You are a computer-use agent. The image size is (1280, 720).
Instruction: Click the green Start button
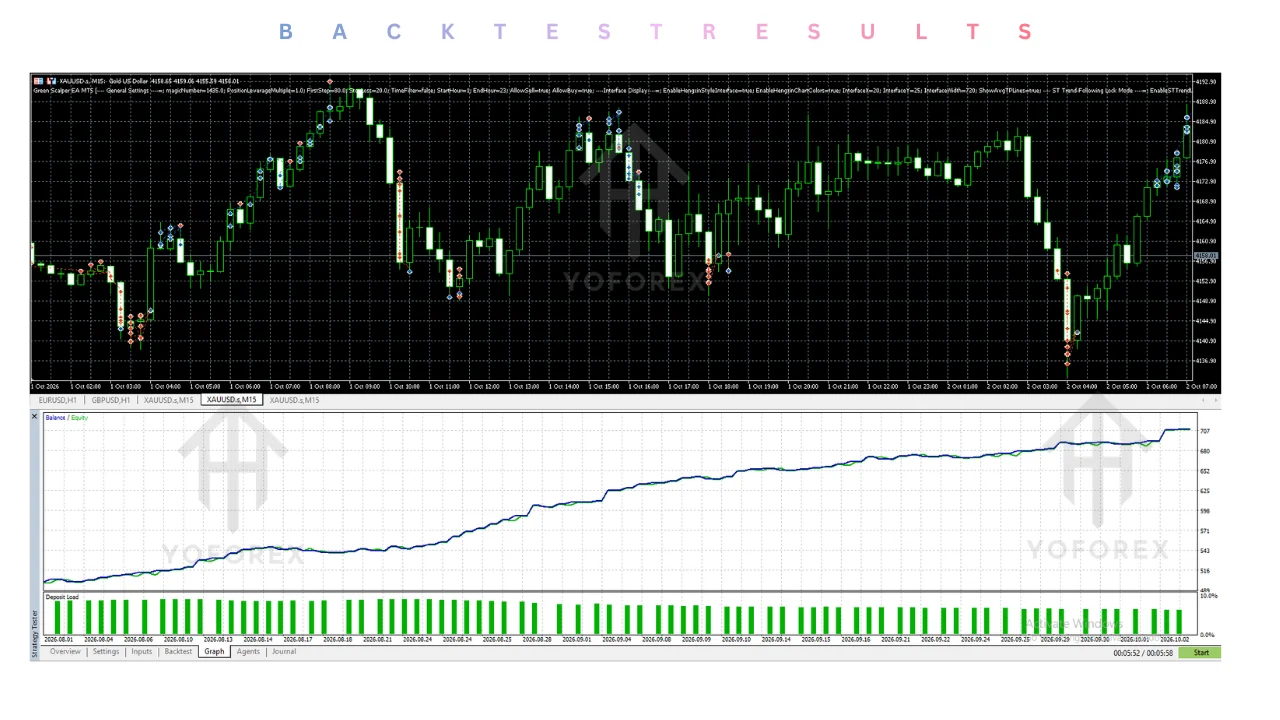pos(1199,653)
